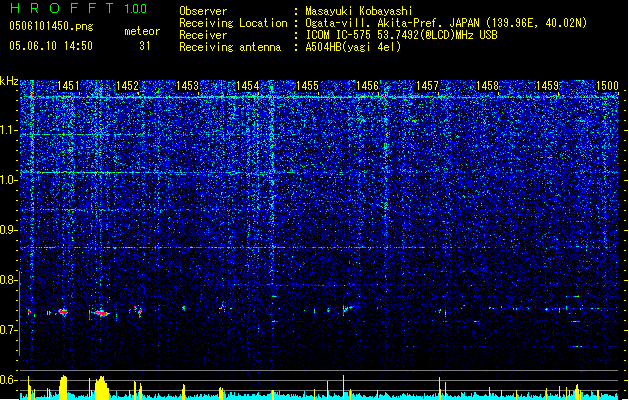Click the 0.7 kHz axis label
629x400 pixels.
[x=9, y=330]
